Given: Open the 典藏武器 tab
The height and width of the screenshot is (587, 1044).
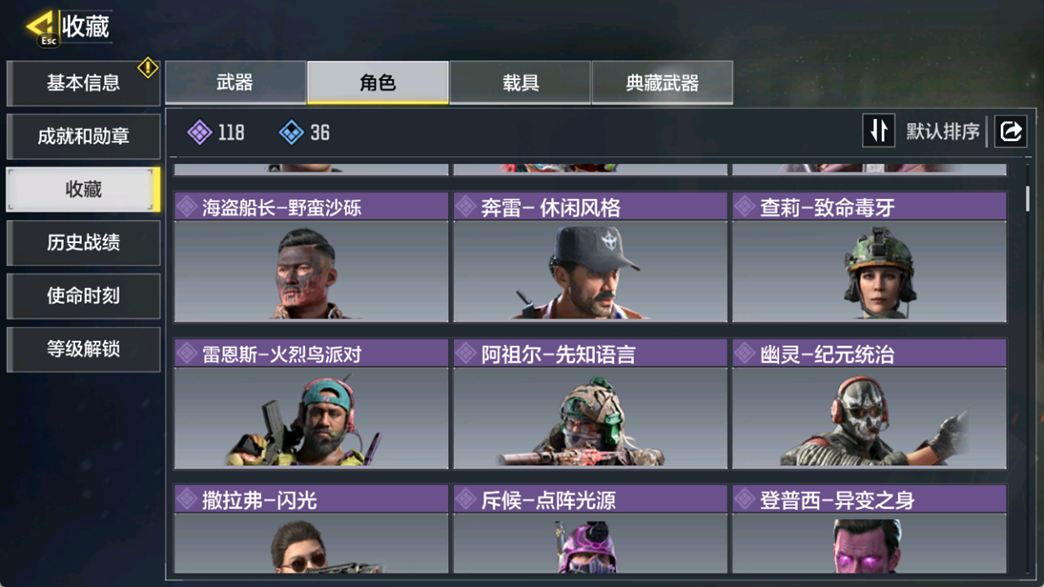Looking at the screenshot, I should pos(662,83).
